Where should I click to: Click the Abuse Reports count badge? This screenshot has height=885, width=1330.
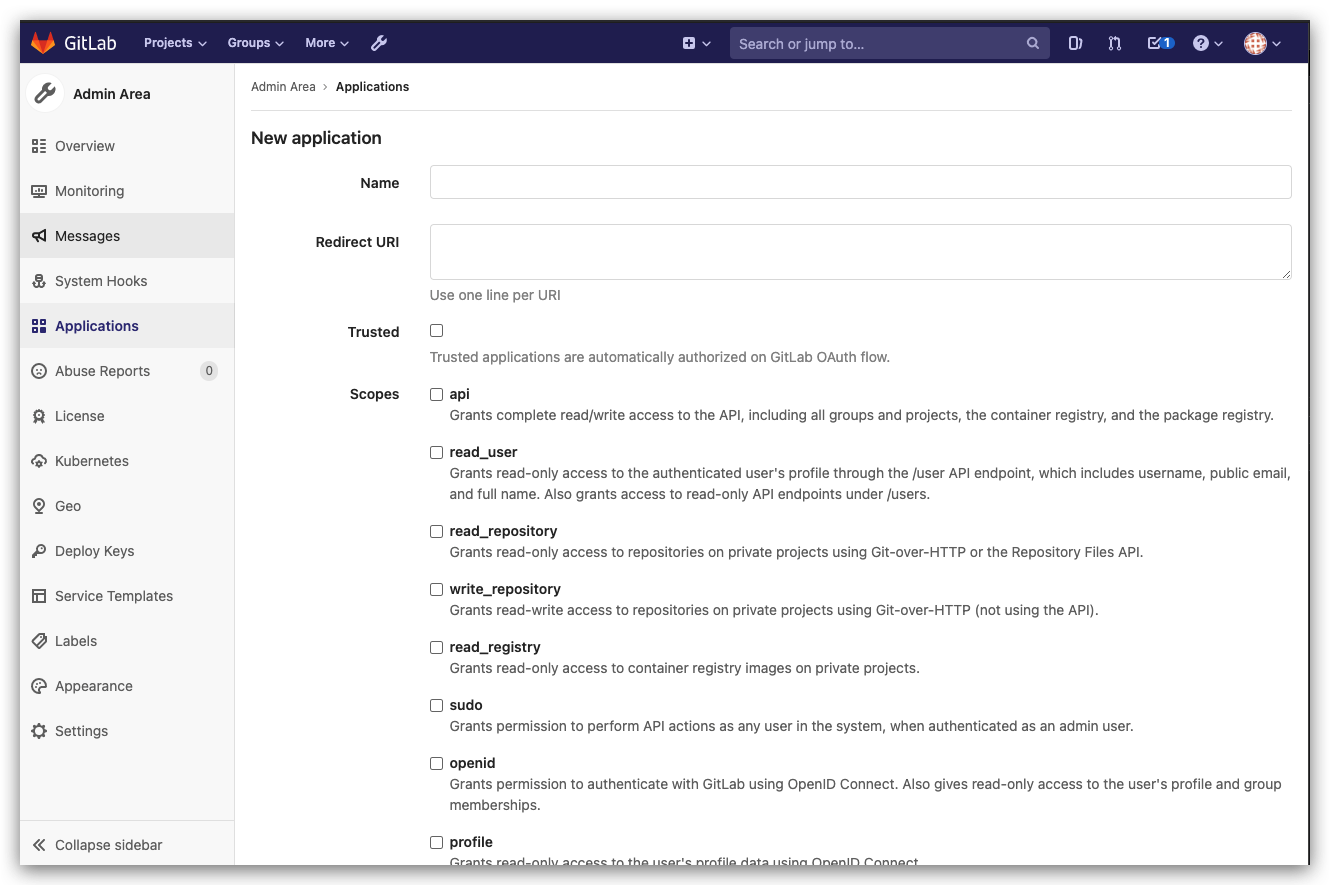tap(209, 371)
